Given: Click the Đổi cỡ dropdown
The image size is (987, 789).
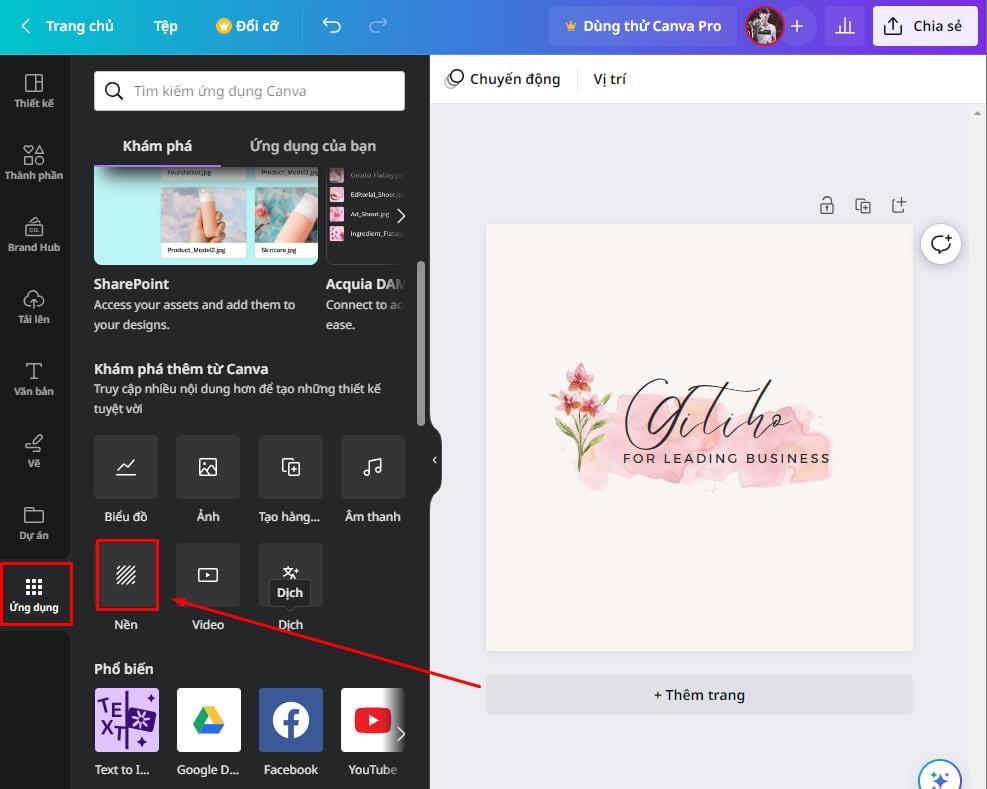Looking at the screenshot, I should pyautogui.click(x=247, y=25).
